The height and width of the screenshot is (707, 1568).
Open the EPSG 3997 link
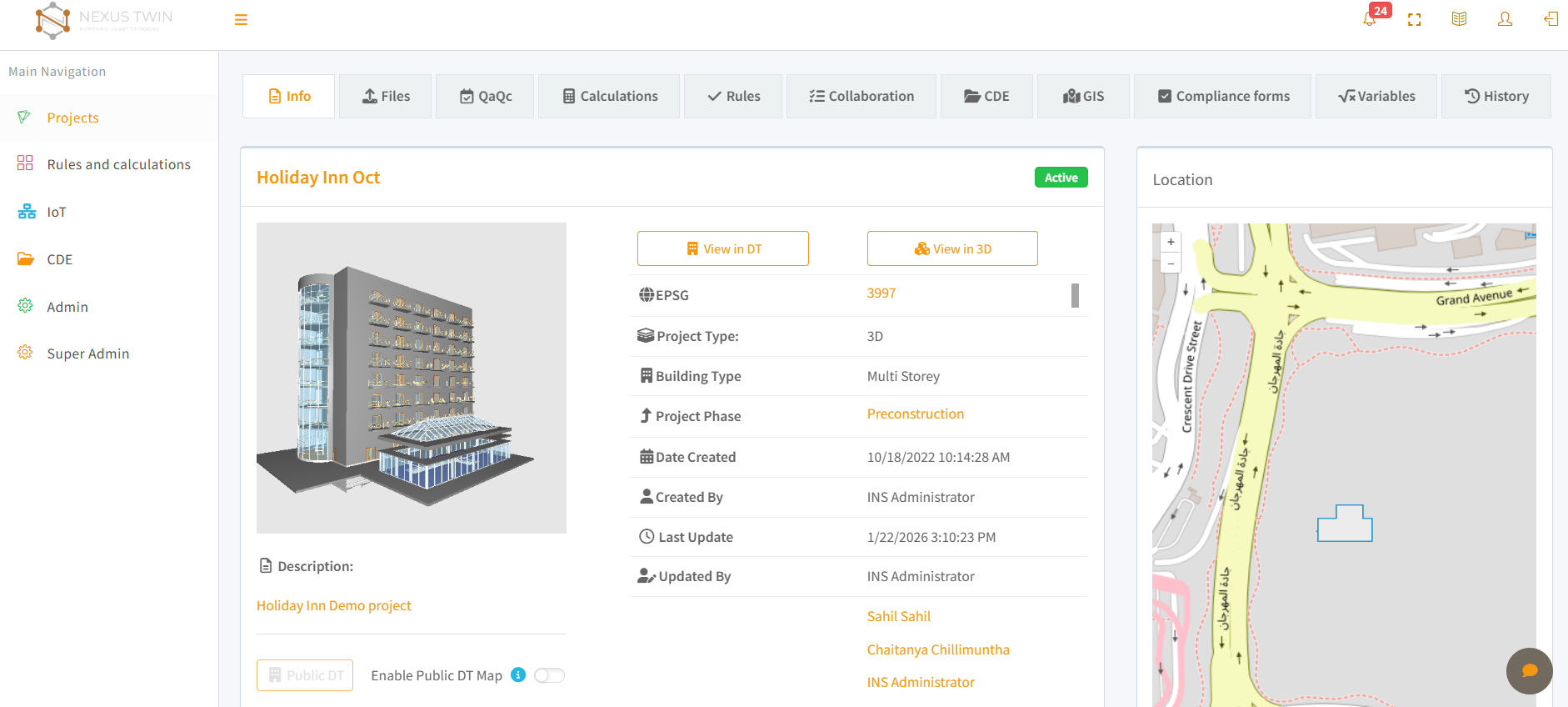point(881,293)
